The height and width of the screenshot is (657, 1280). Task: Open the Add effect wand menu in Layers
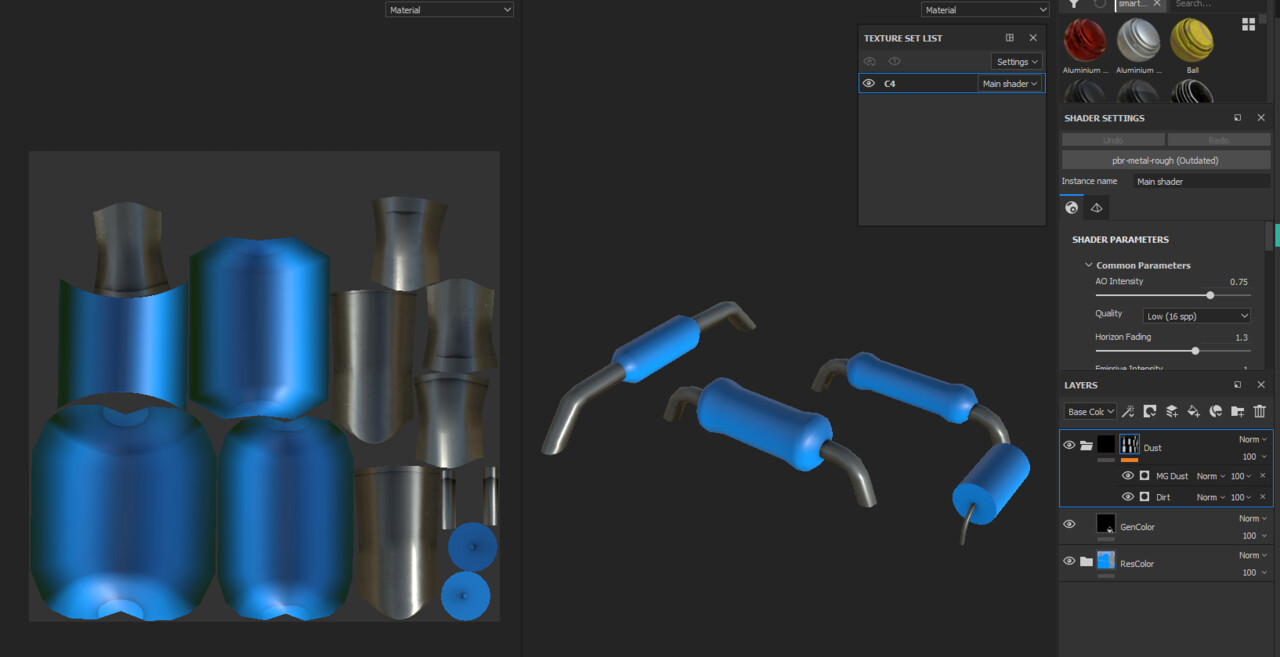1128,411
